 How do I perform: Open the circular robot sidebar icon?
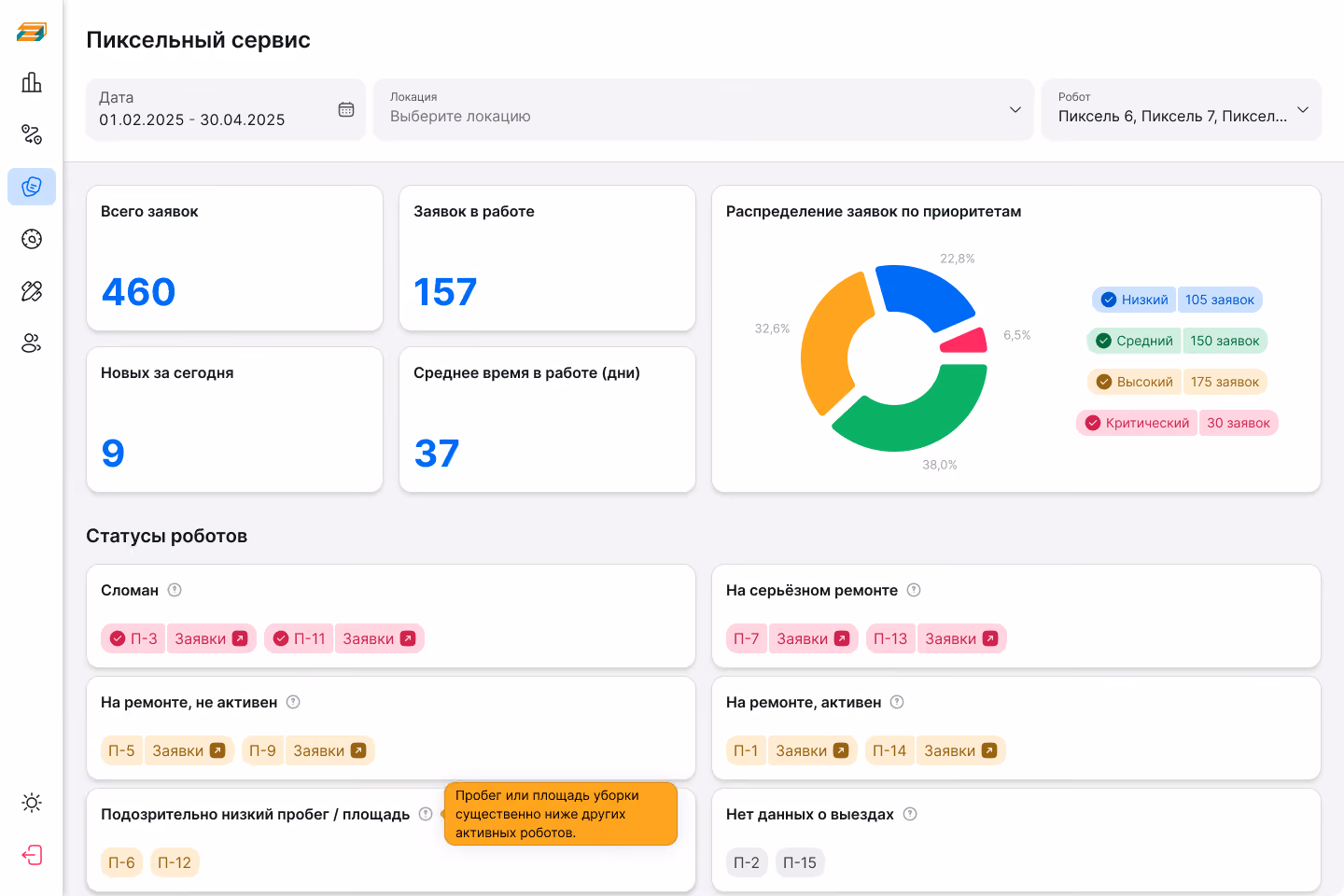tap(32, 239)
